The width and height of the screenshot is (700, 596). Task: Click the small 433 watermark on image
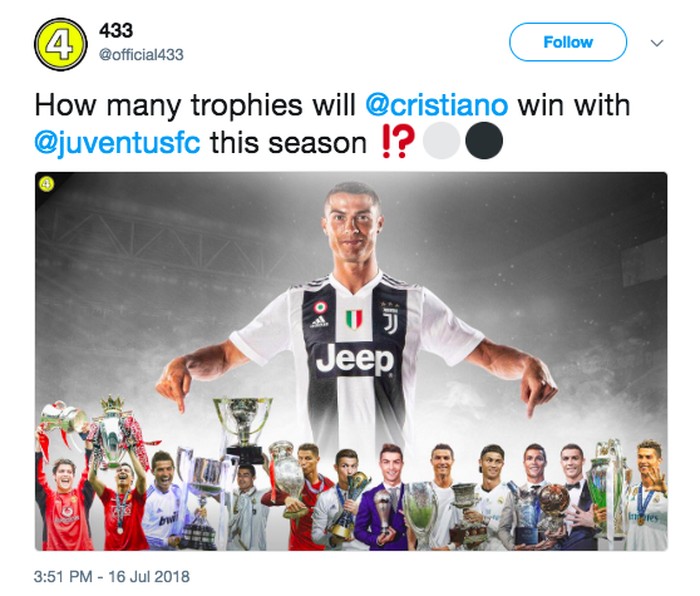pos(46,183)
